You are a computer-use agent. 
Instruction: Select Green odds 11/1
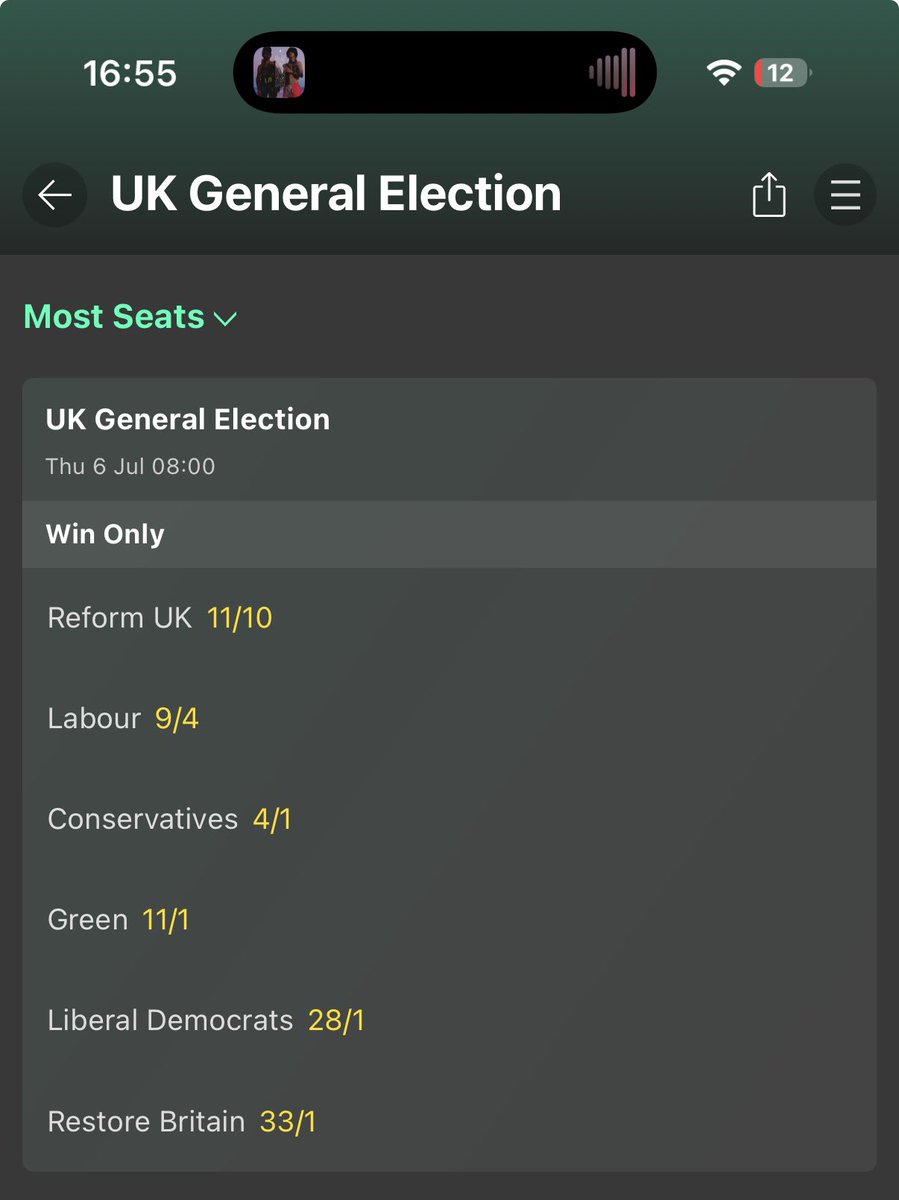click(165, 920)
